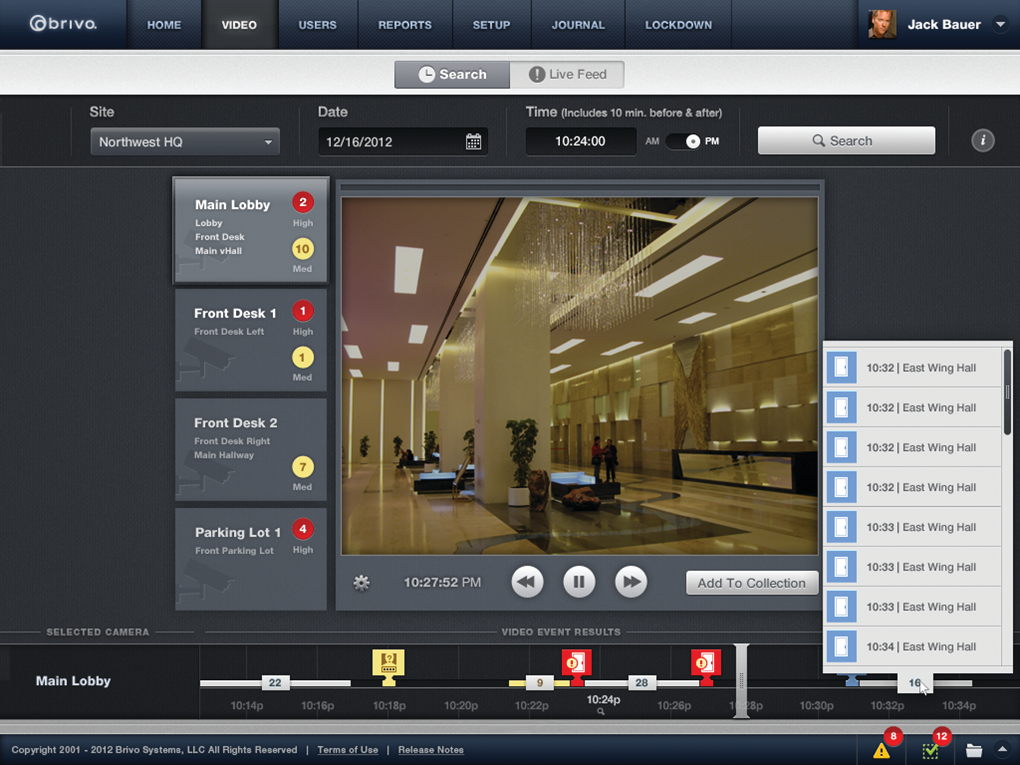
Task: Click the yellow door event marker near 10:19p
Action: pyautogui.click(x=389, y=661)
